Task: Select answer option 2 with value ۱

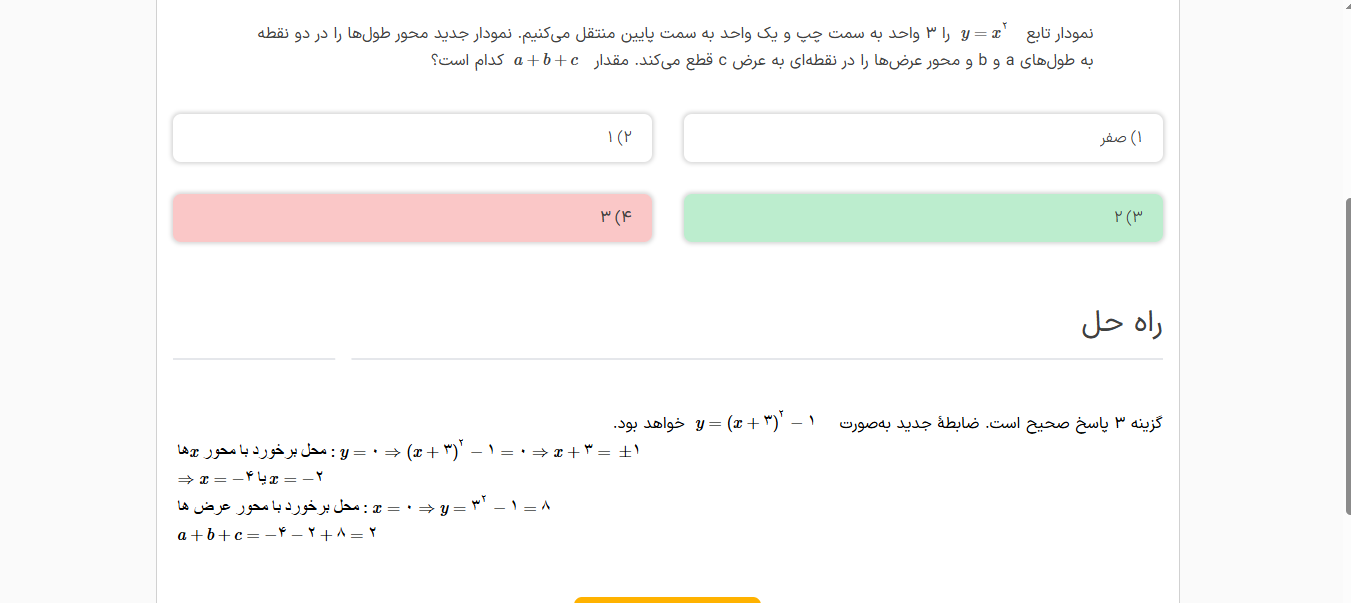Action: (x=412, y=138)
